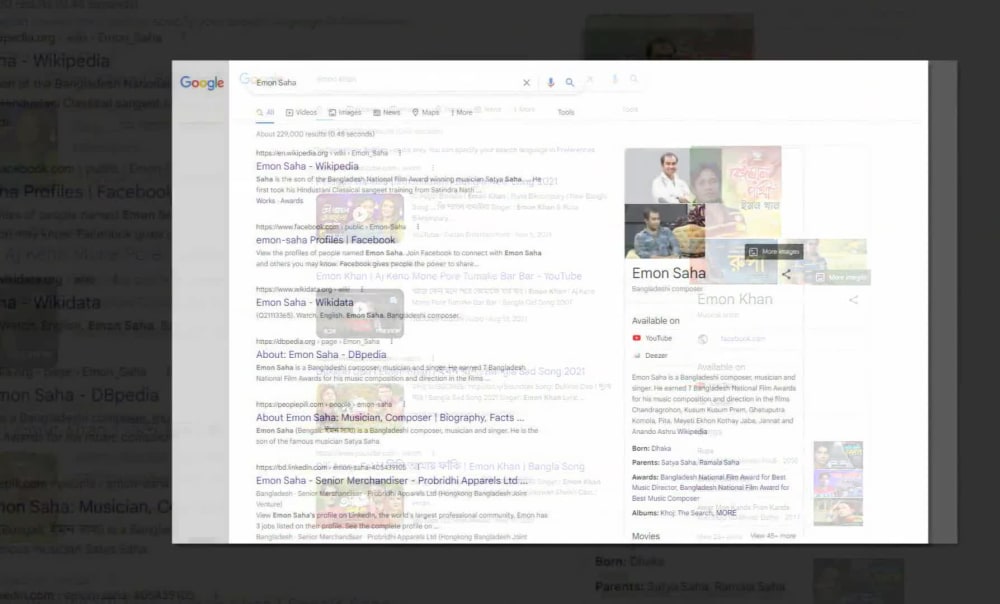Click the More images button in the knowledge panel

click(x=774, y=252)
